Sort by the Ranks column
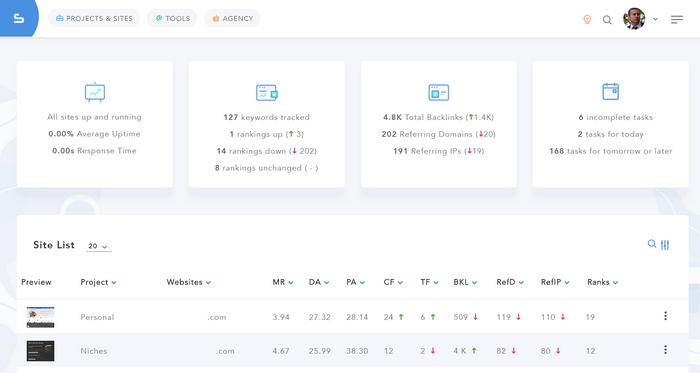 click(602, 282)
